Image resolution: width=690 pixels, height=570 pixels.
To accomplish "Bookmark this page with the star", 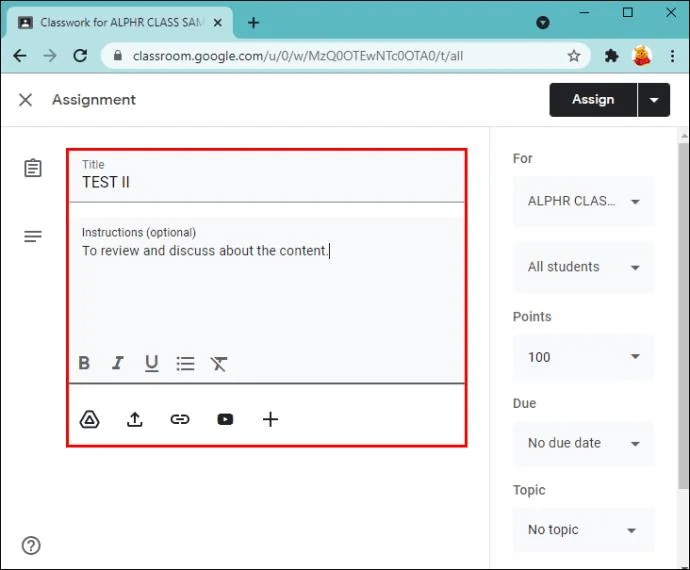I will 574,56.
